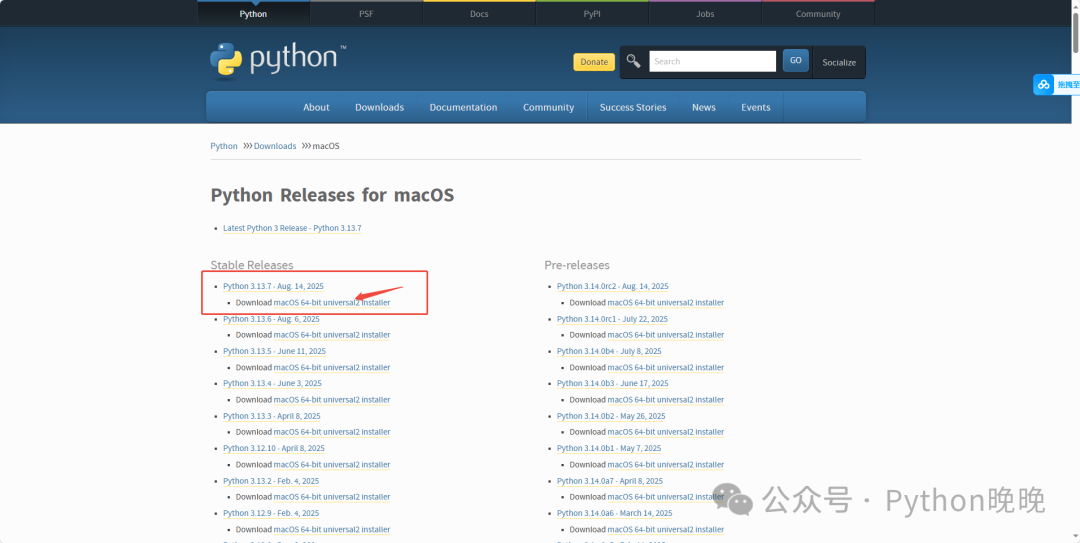Viewport: 1080px width, 543px height.
Task: Click the Python breadcrumb link
Action: (224, 146)
